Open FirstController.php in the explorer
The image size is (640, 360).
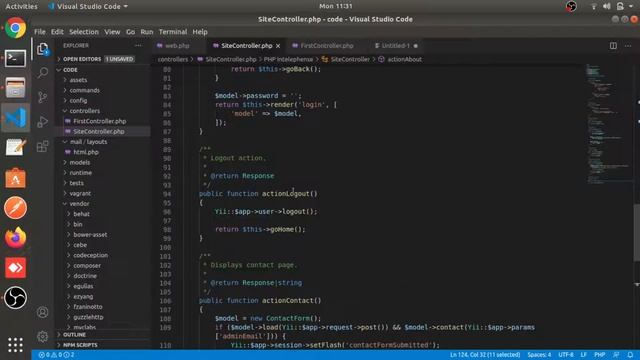103,121
